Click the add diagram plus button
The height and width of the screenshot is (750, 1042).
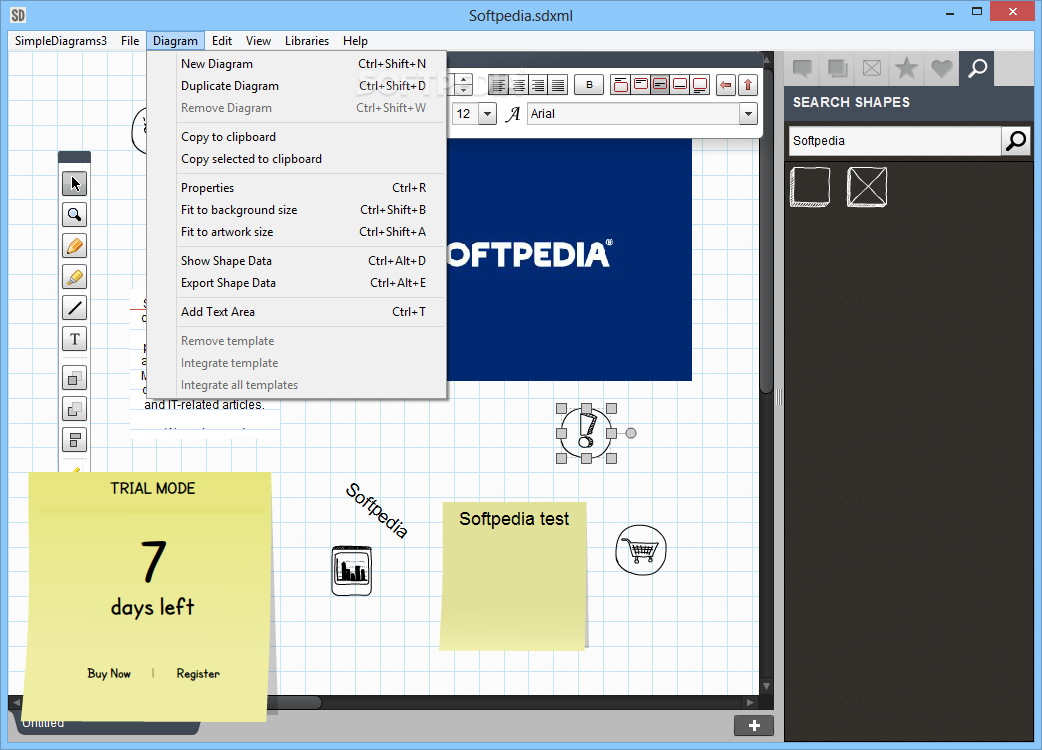754,725
